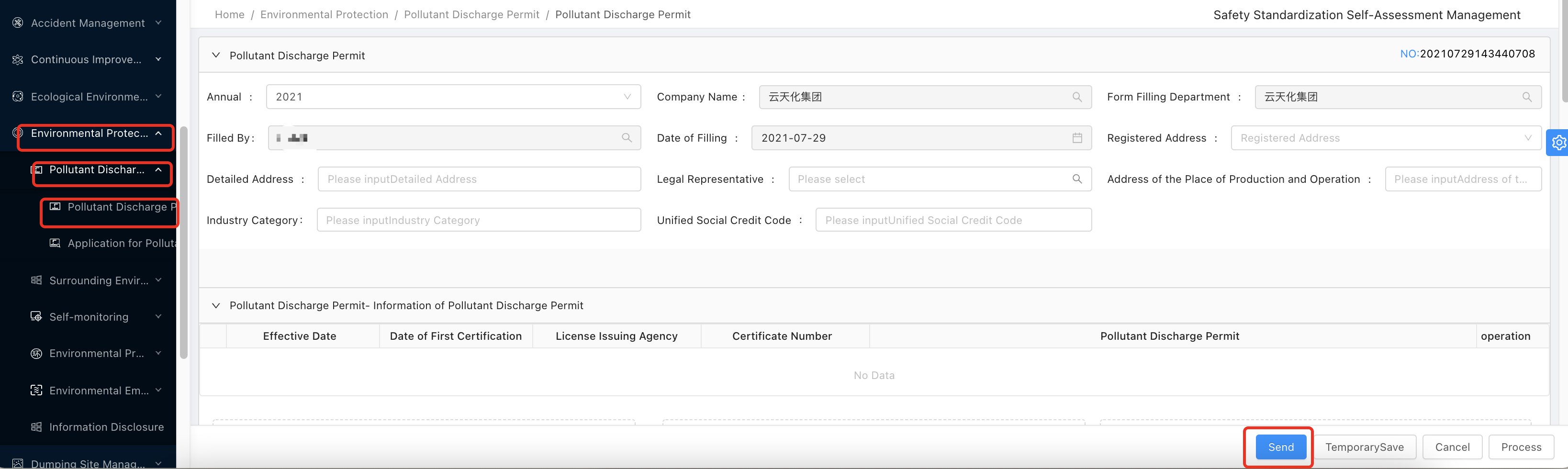
Task: Click the calendar icon in Date of Filling
Action: 1077,138
